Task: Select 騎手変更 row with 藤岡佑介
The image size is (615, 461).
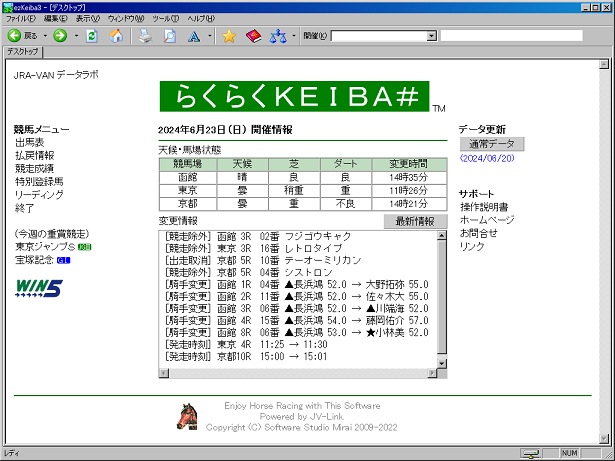Action: coord(296,321)
